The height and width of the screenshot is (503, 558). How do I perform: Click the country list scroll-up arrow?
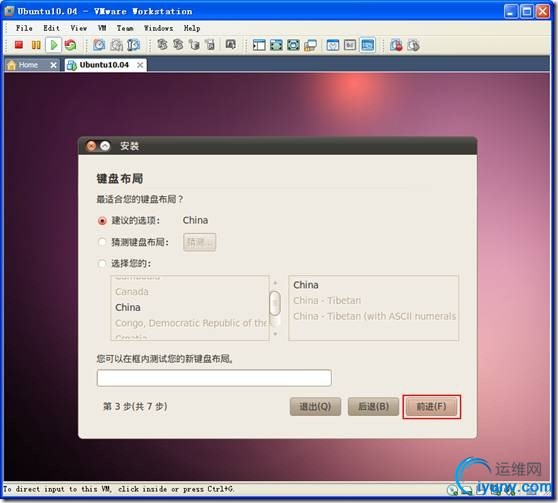275,283
